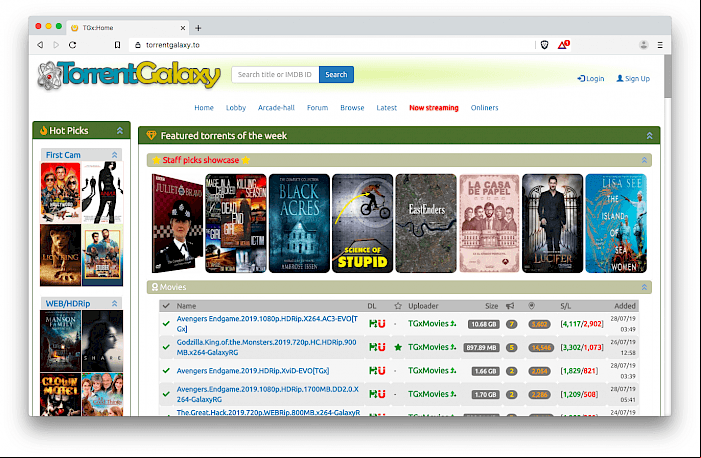Image resolution: width=701 pixels, height=458 pixels.
Task: Collapse the Hot Picks panel
Action: click(x=120, y=131)
